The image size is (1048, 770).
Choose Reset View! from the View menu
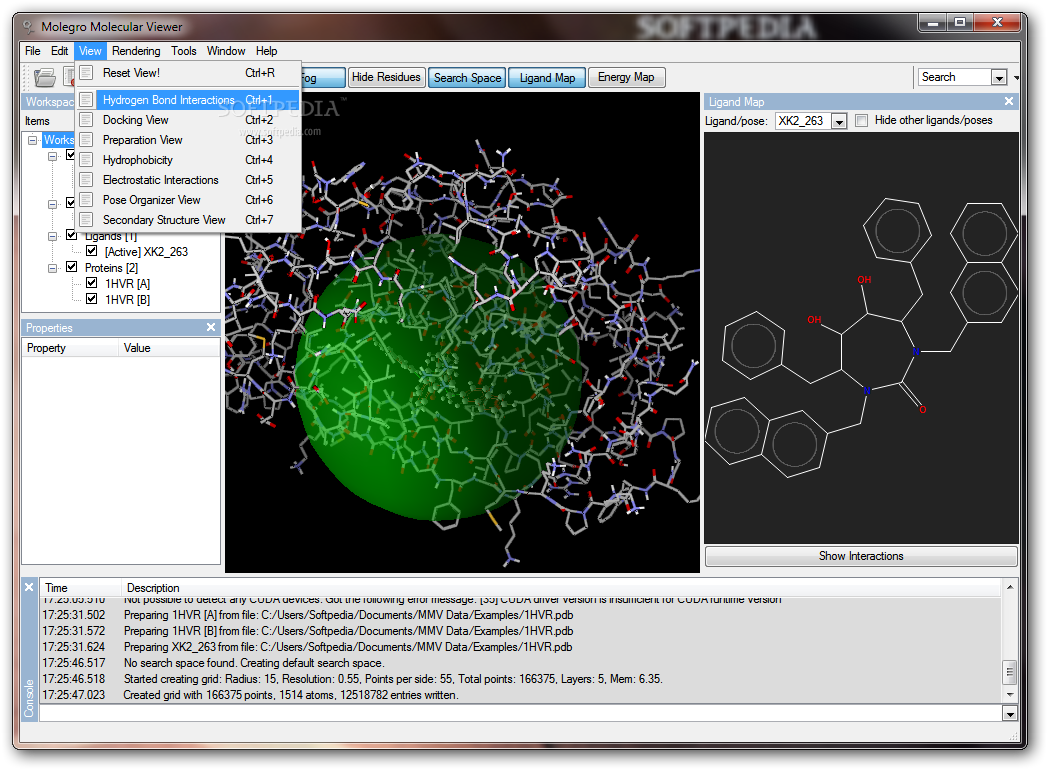point(188,73)
